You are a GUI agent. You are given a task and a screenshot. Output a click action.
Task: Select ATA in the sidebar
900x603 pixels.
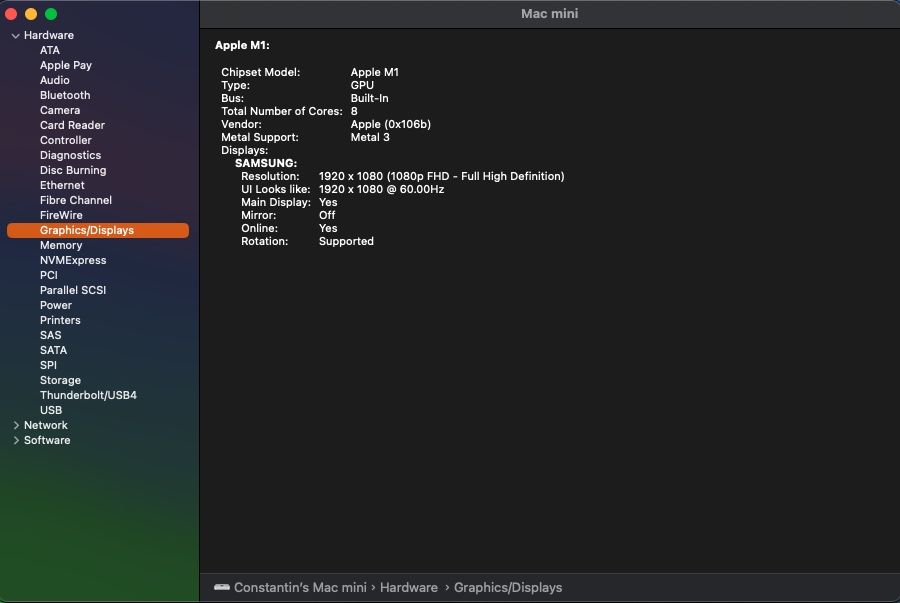[x=50, y=50]
